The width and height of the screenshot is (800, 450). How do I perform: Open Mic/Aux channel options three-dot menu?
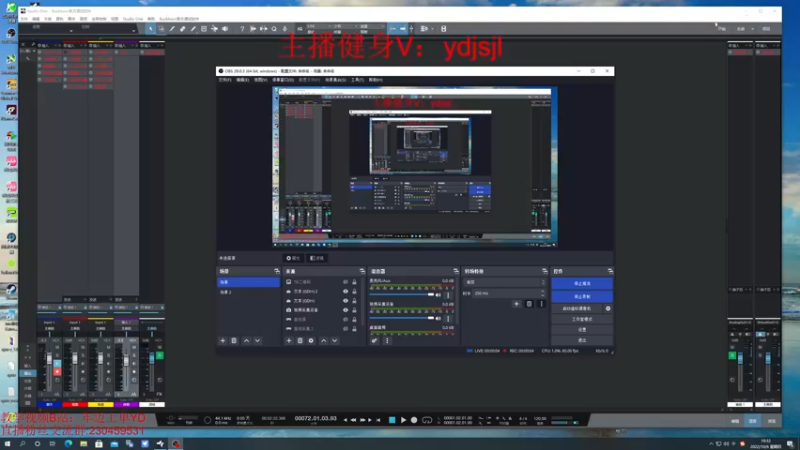448,295
